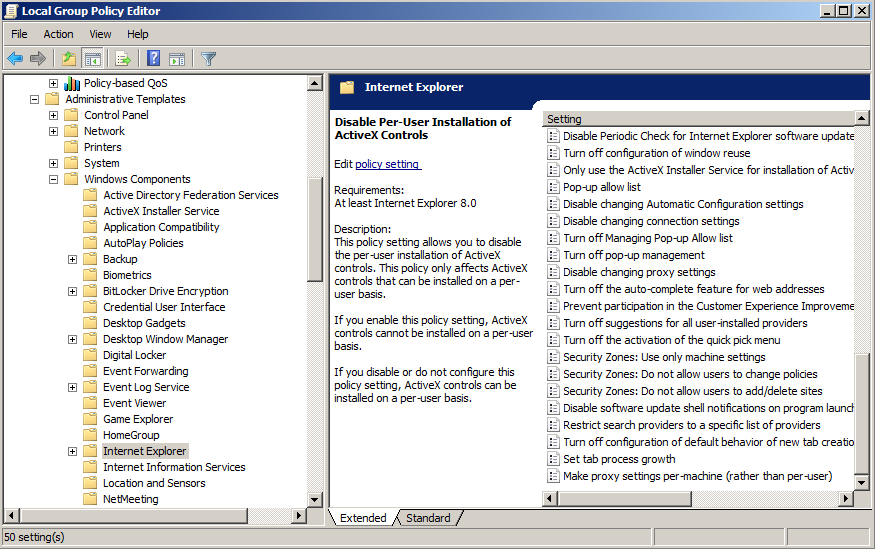Screen dimensions: 875x549
Task: Open the Action menu
Action: click(x=59, y=34)
